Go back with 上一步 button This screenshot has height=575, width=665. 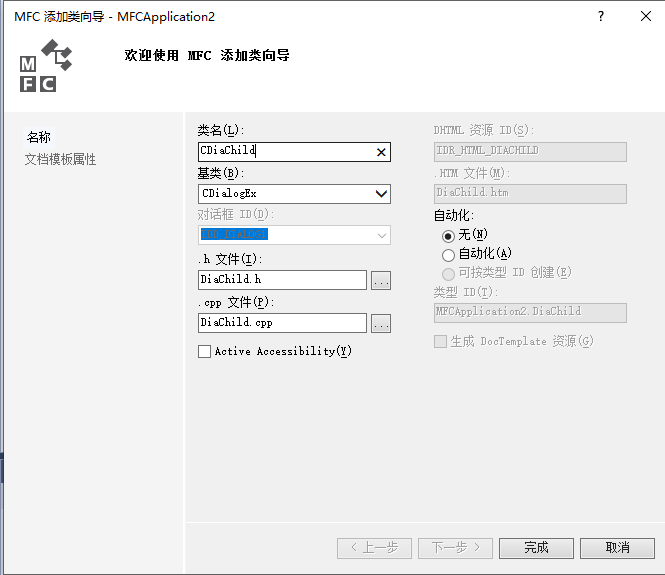tap(374, 548)
